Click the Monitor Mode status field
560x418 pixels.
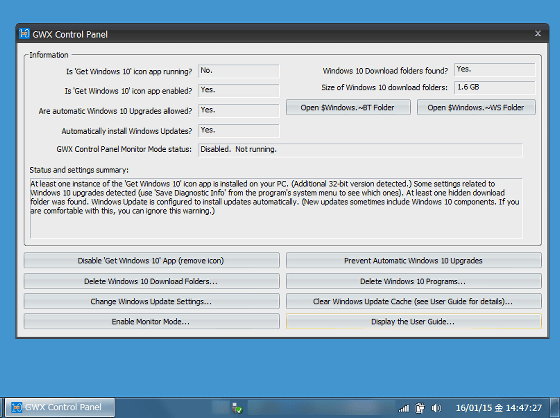[x=360, y=150]
